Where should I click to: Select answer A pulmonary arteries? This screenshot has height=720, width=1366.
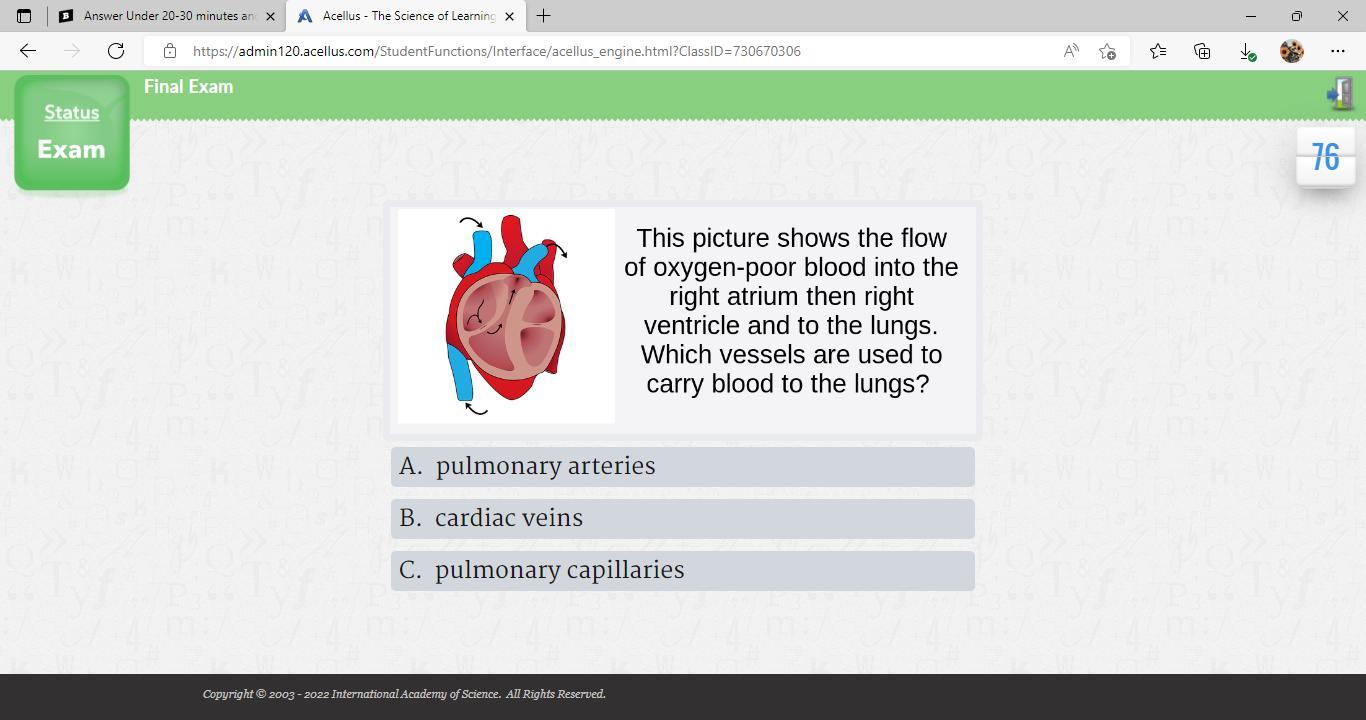(683, 467)
